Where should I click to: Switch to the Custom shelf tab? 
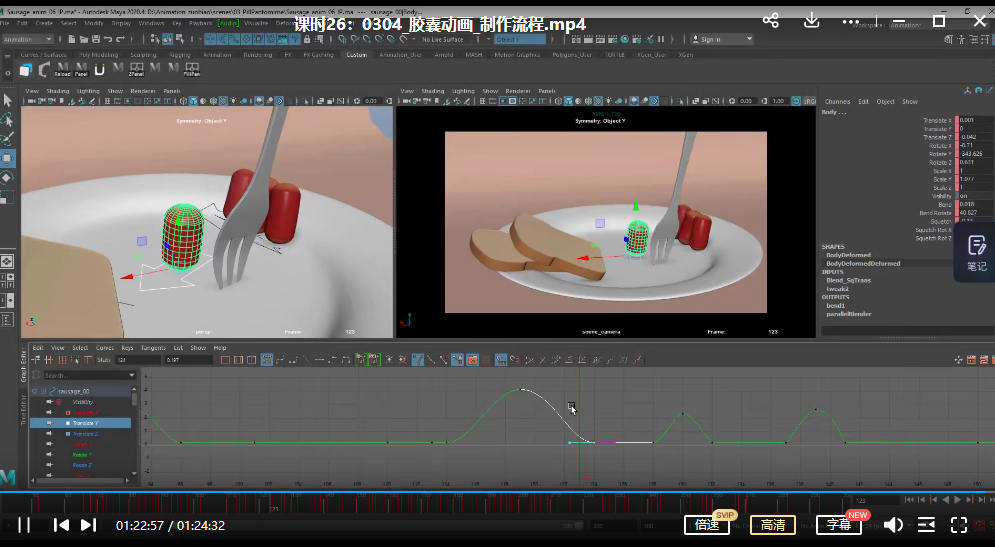356,55
